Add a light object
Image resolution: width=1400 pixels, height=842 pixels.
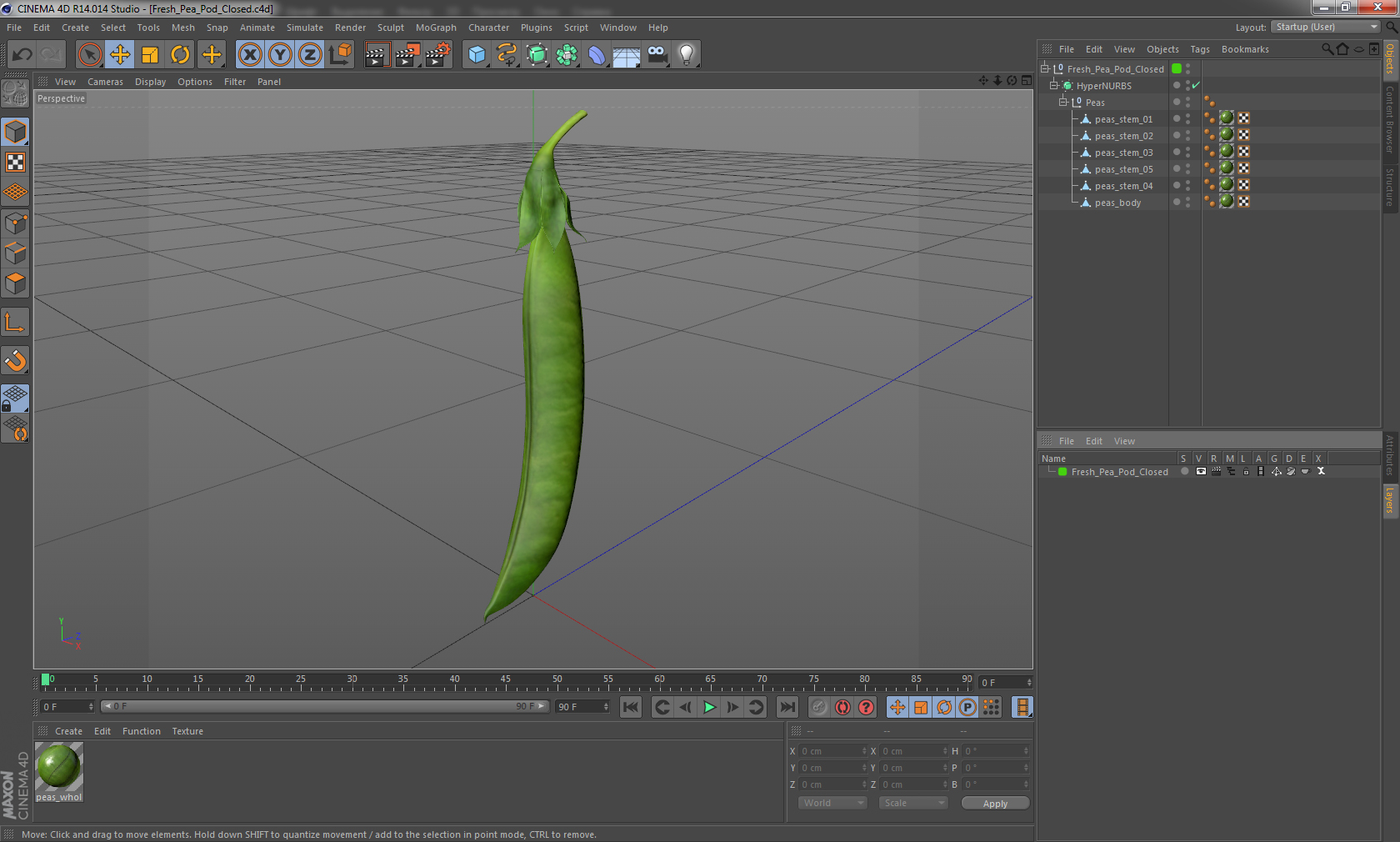[x=687, y=55]
